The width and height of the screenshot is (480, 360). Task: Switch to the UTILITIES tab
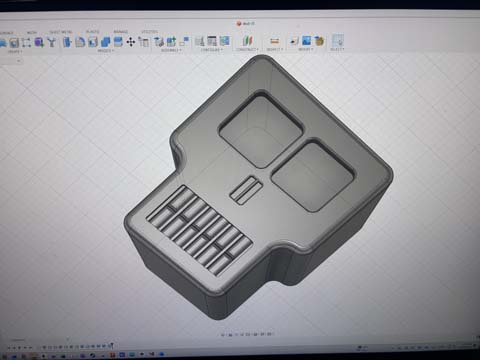149,32
